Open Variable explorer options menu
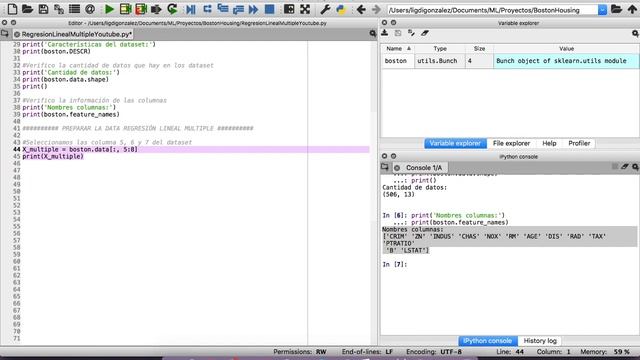The width and height of the screenshot is (640, 360). pyautogui.click(x=635, y=33)
